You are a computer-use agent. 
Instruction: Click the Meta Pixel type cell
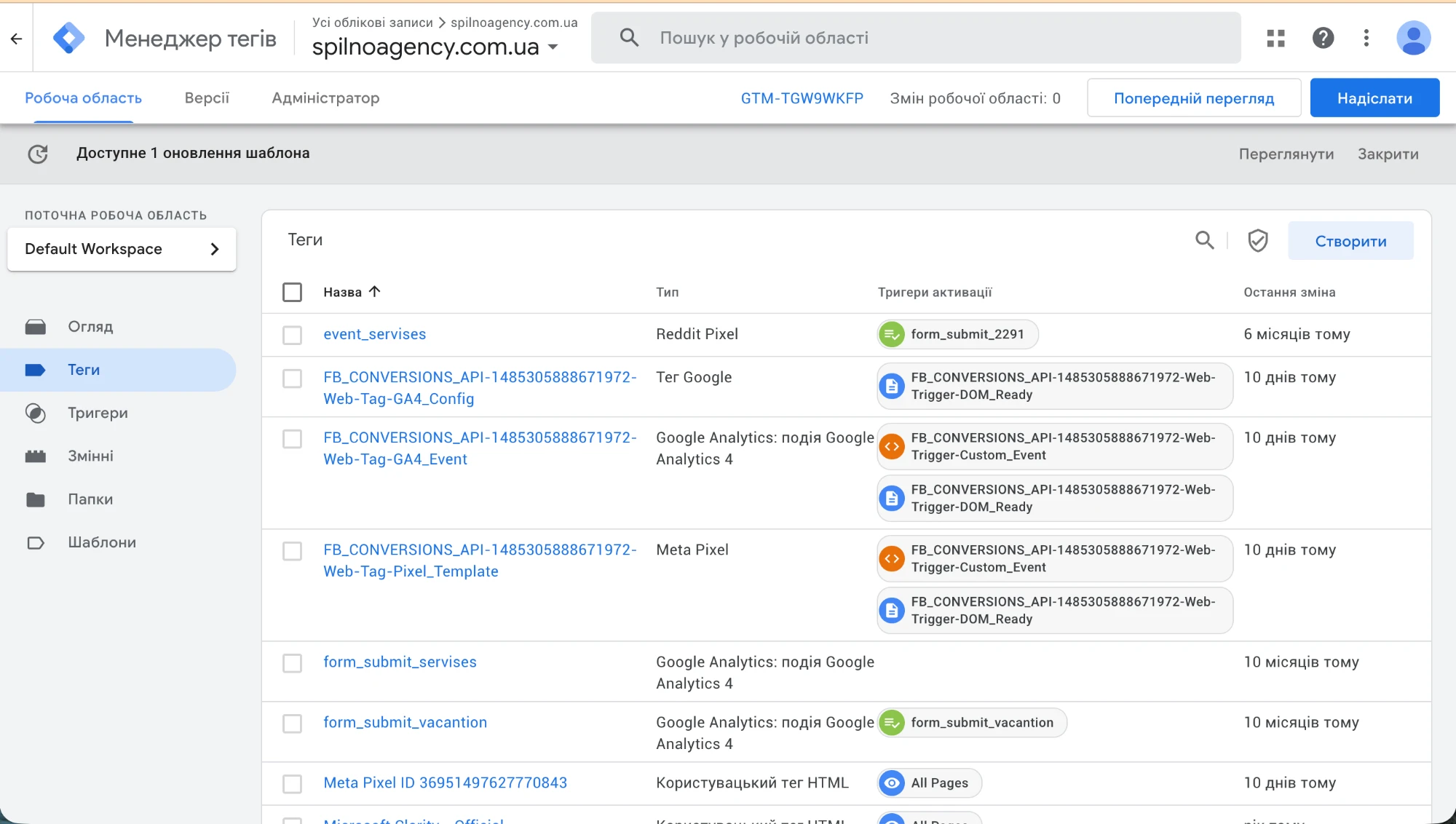(692, 550)
